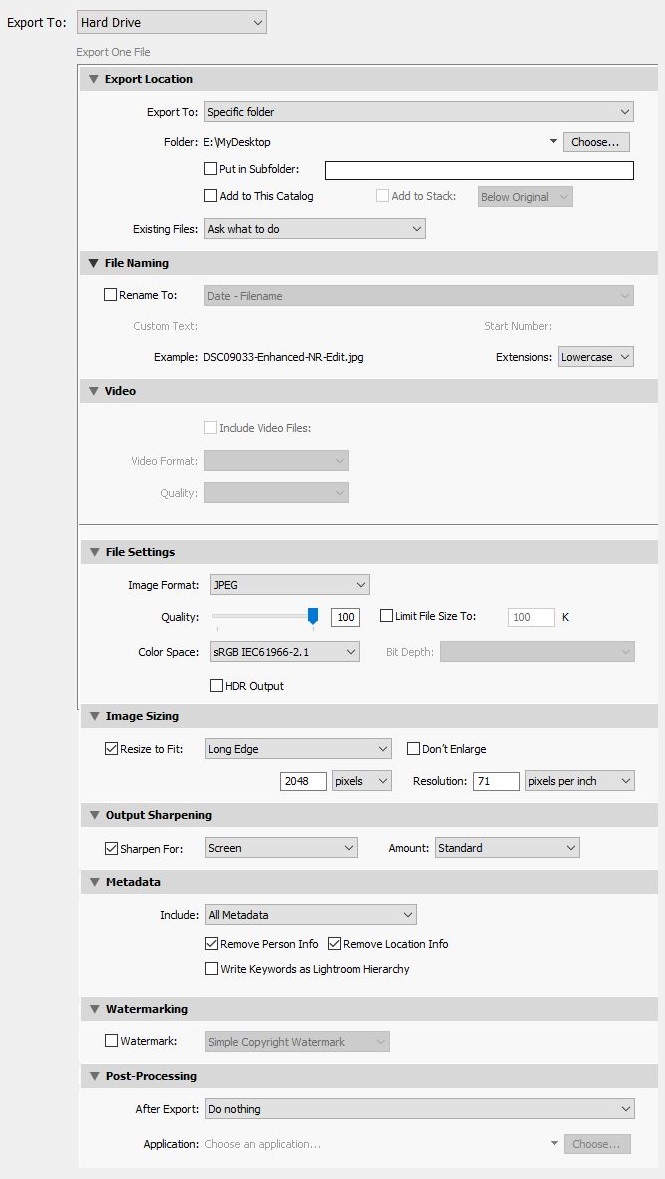Enable the Put in Subfolder checkbox
Viewport: 665px width, 1179px height.
click(211, 169)
